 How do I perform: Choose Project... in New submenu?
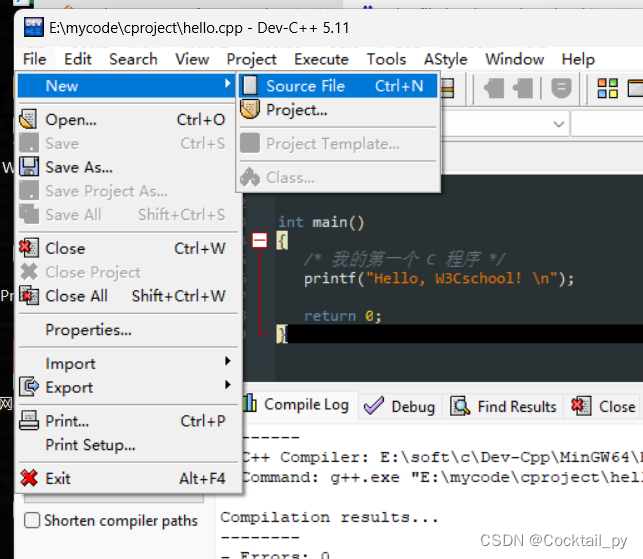tap(338, 110)
